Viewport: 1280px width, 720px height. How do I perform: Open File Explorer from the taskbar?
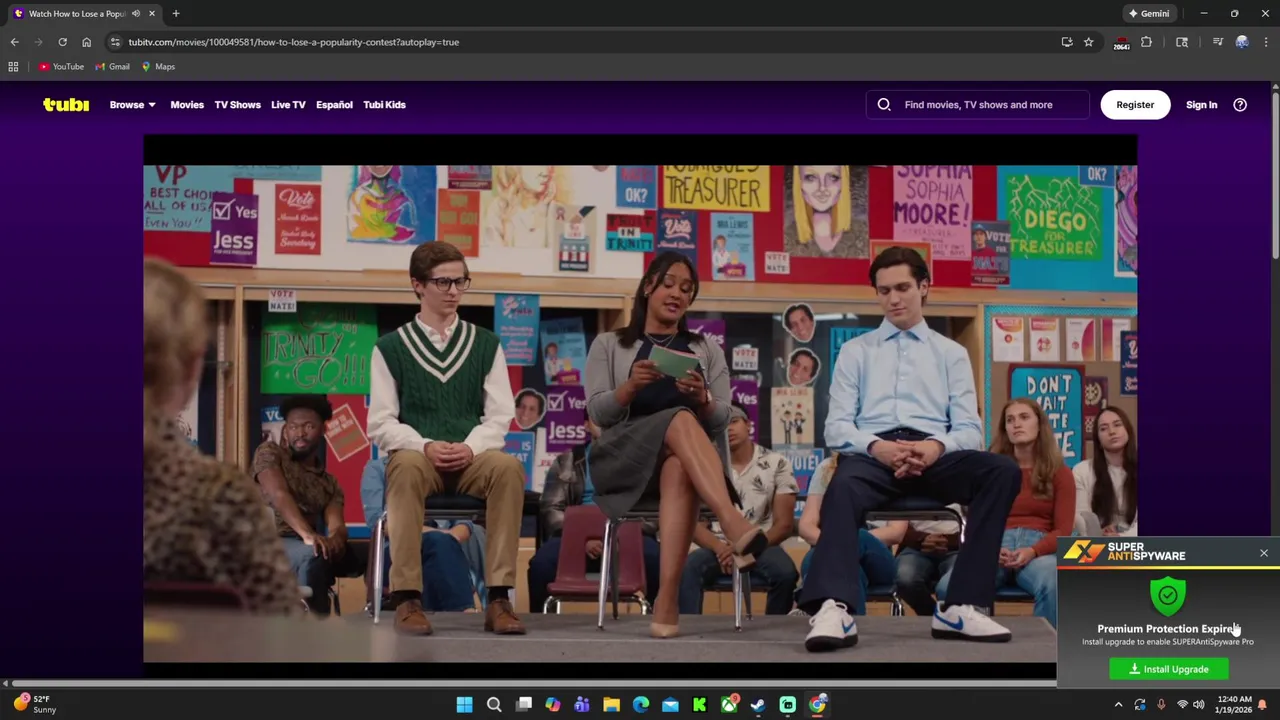[x=611, y=705]
